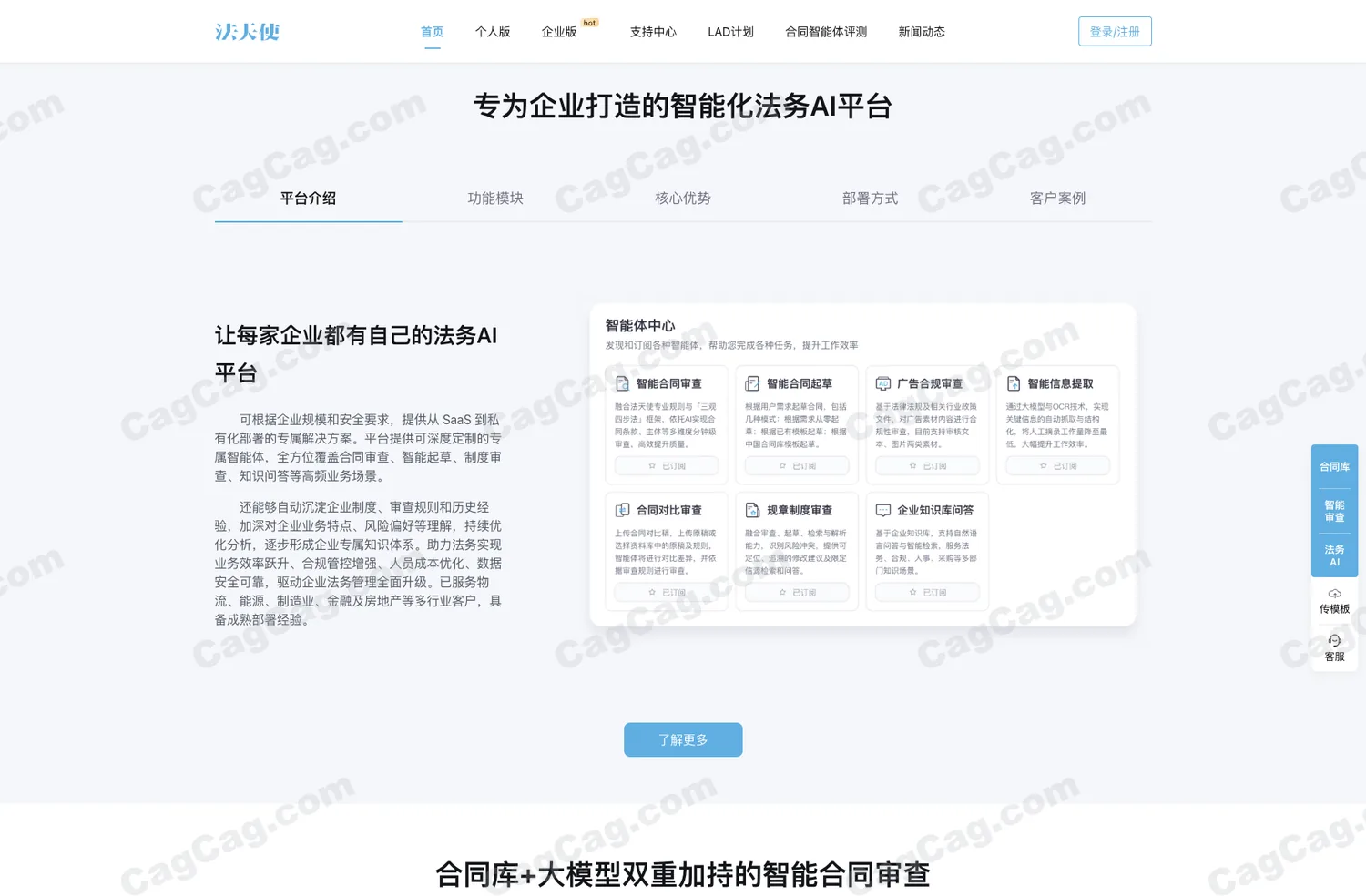Click the heading 让每家企业都有自己的法务AI平台
The image size is (1366, 896).
click(x=356, y=354)
